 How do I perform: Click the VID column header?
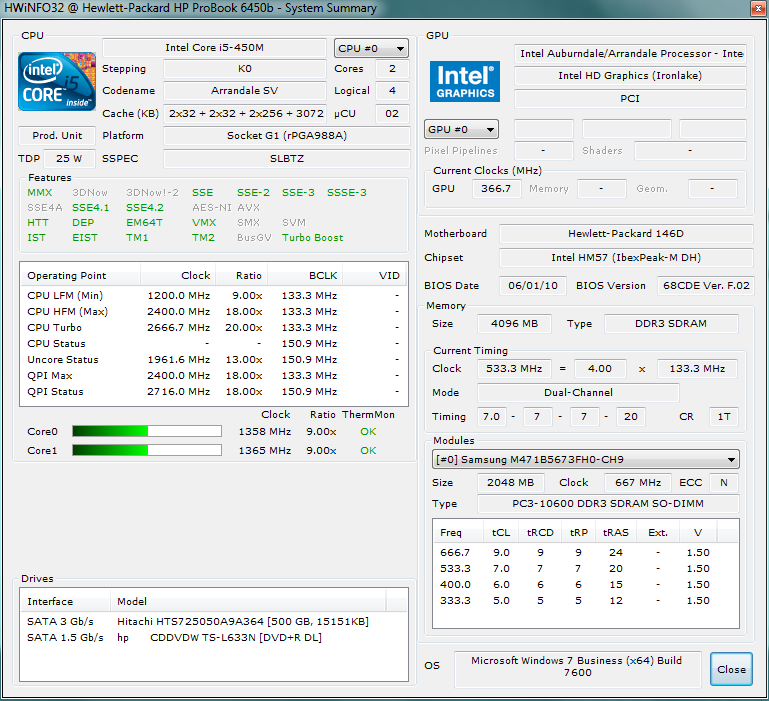(374, 276)
